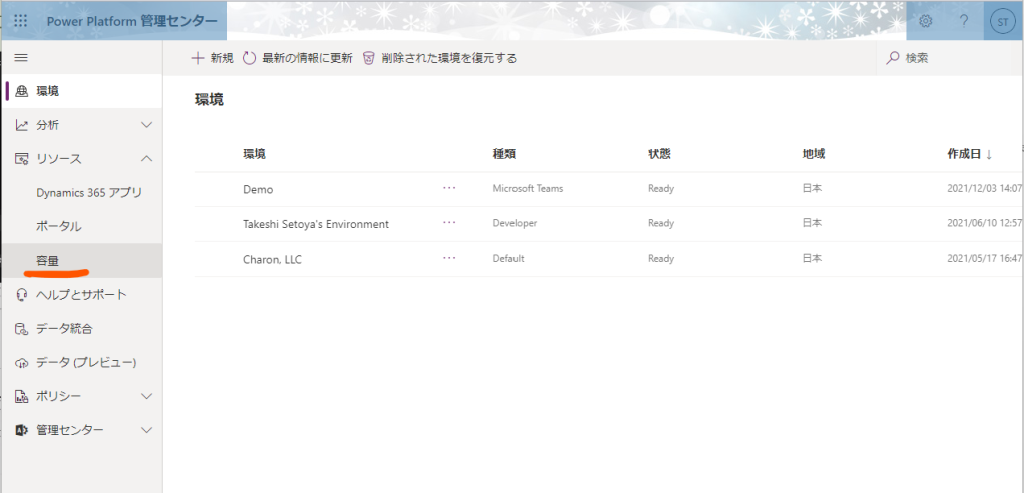Click the Power Platform 管理センター title

pos(132,21)
